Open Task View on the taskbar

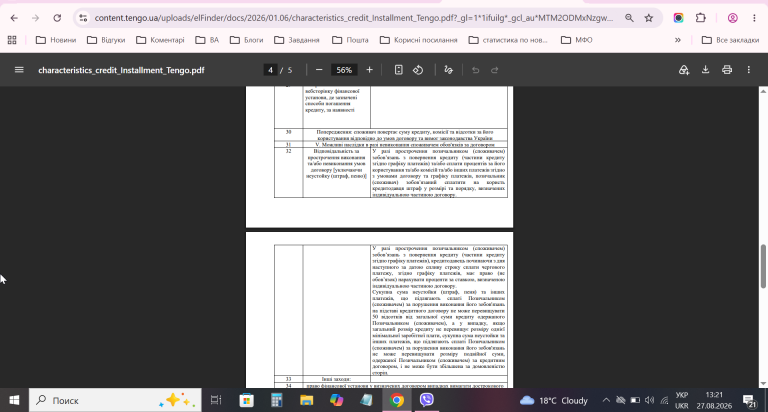[216, 400]
